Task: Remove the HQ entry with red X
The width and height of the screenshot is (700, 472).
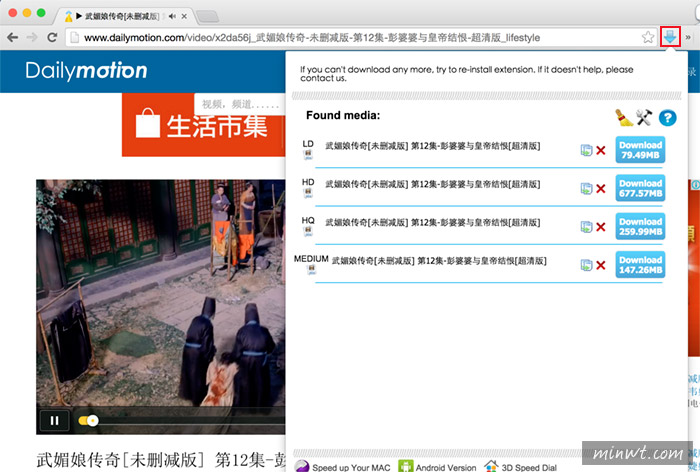Action: click(601, 227)
